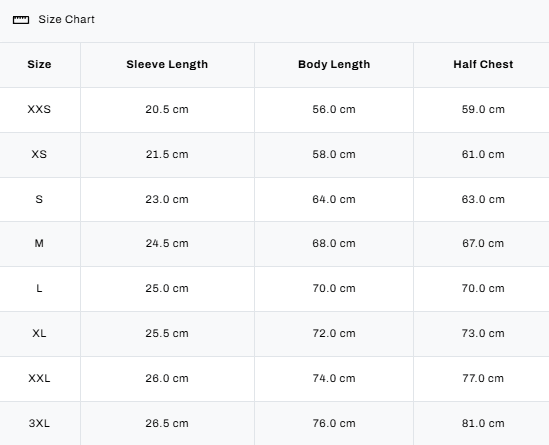Select the Sleeve Length column header
Image resolution: width=549 pixels, height=445 pixels.
pos(167,64)
